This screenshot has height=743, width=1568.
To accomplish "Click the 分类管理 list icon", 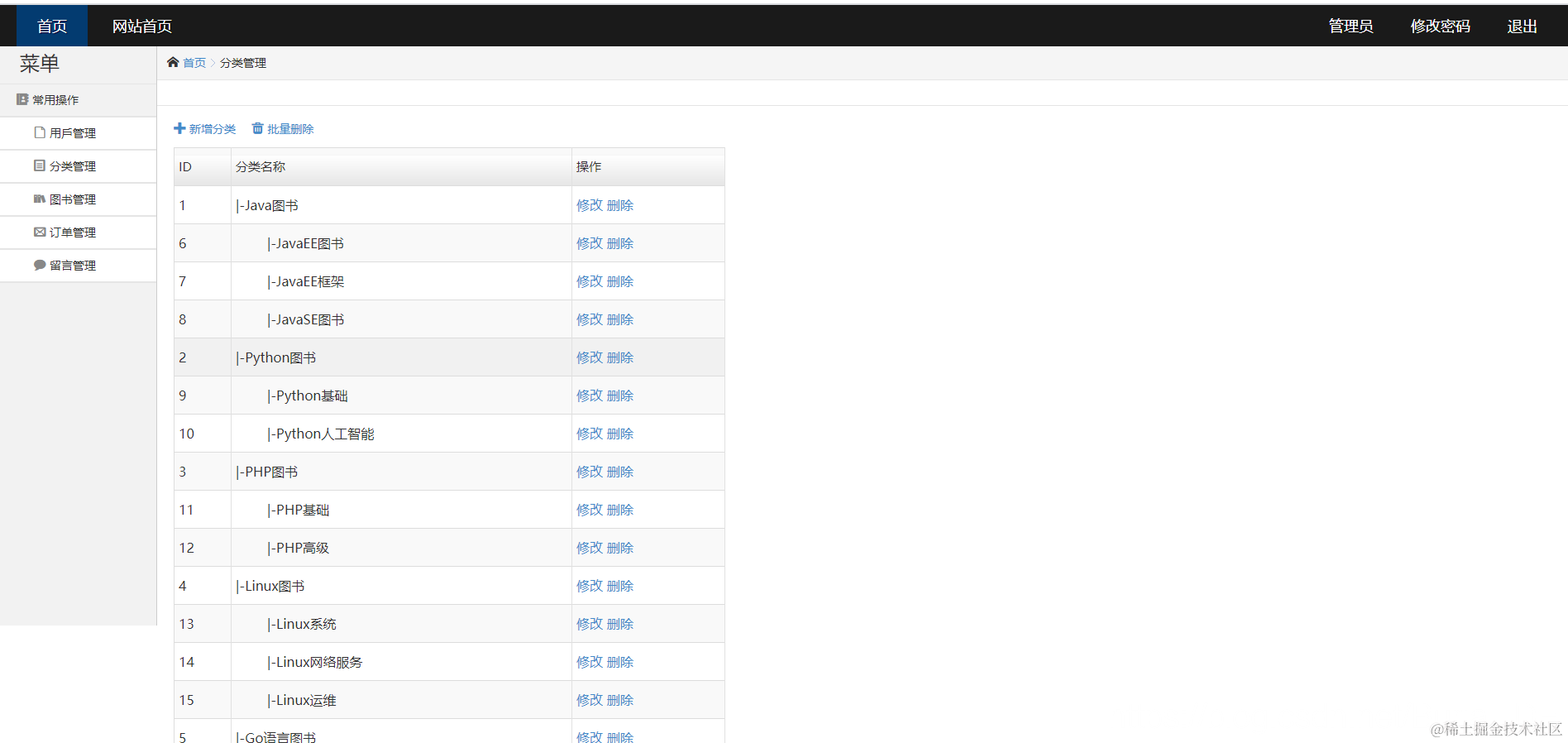I will coord(40,165).
